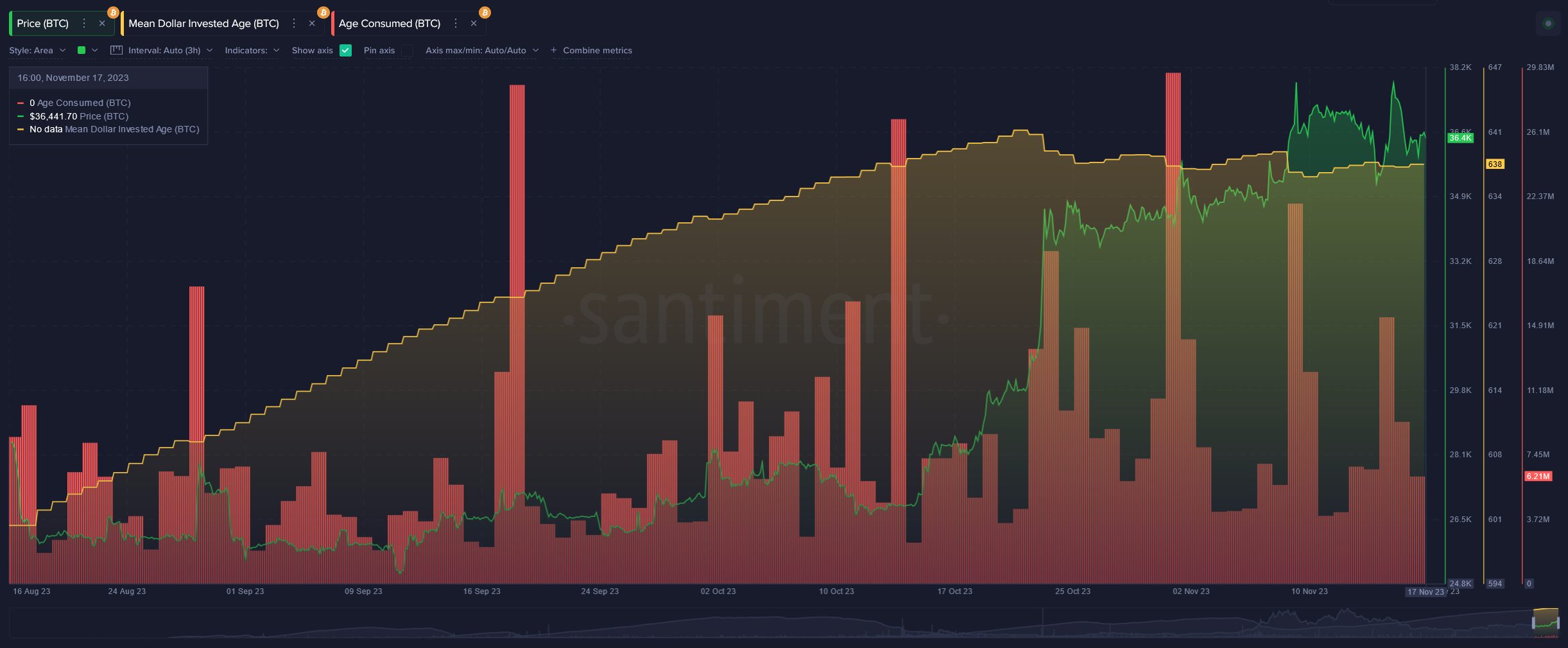
Task: Open the three-dot menu on Price (BTC)
Action: 84,23
